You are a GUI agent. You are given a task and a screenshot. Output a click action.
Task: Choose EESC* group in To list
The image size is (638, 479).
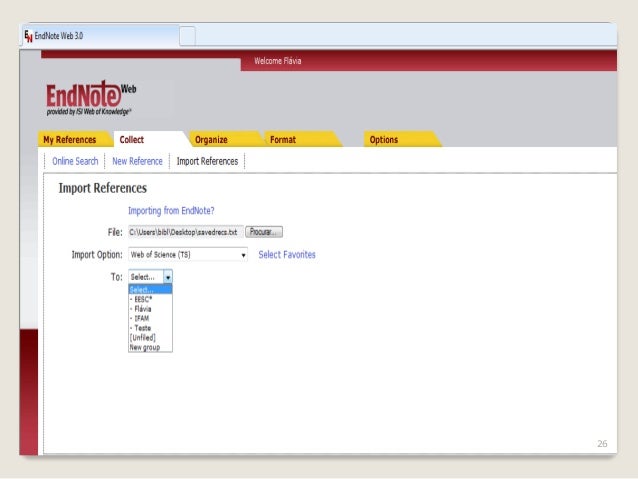(150, 299)
